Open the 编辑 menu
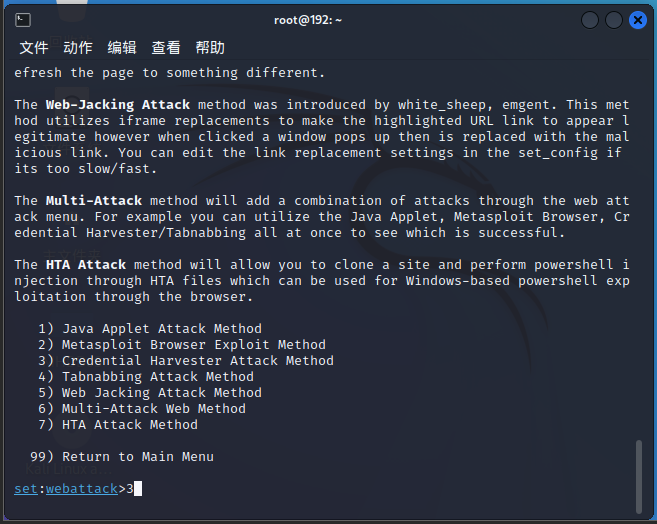657x524 pixels. coord(122,48)
